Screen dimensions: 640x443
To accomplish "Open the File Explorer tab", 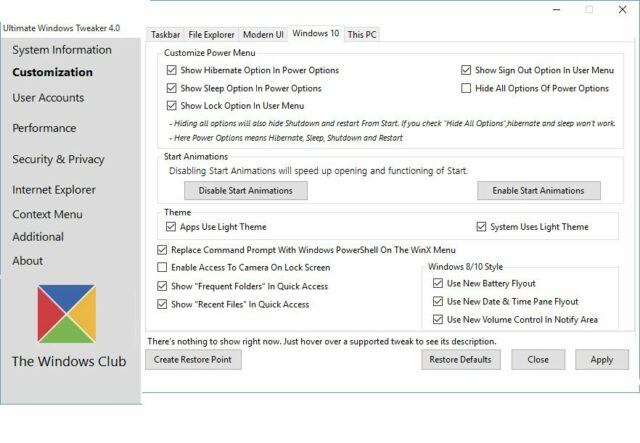I will pos(210,34).
